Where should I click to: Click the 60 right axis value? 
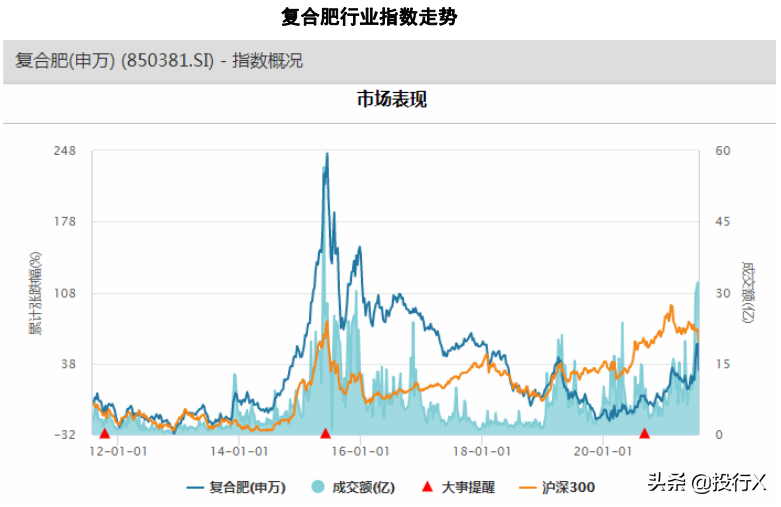pos(723,151)
